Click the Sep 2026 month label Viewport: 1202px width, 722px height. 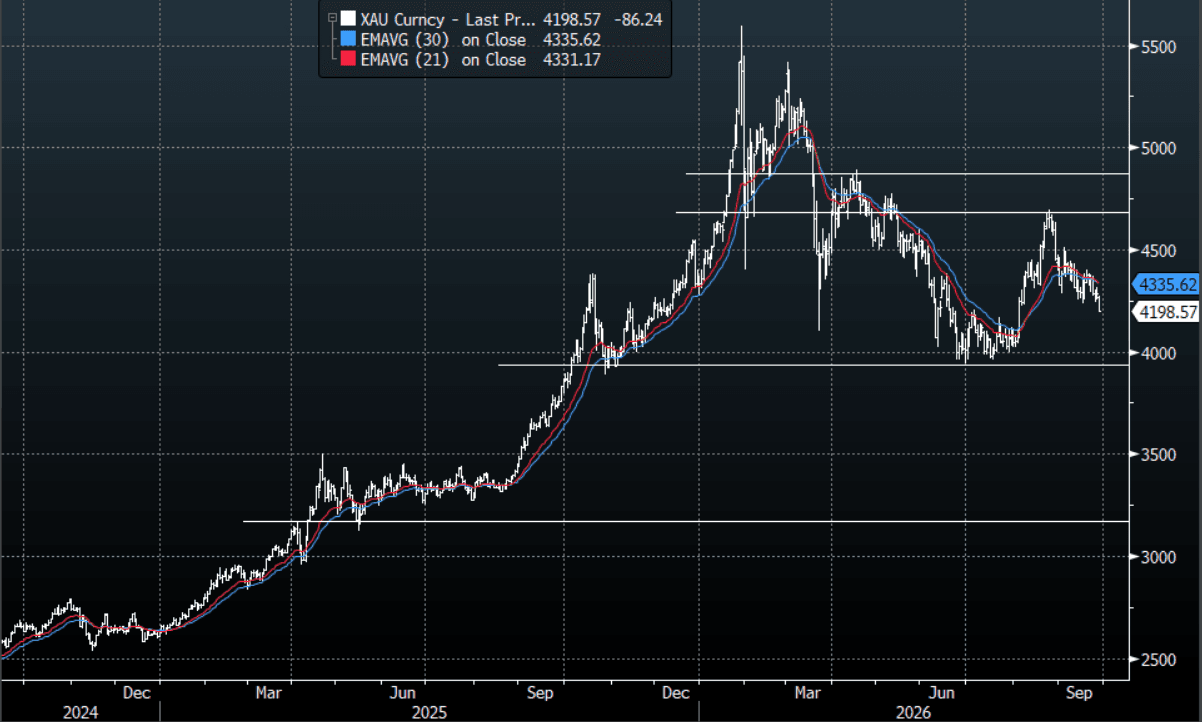(1077, 692)
